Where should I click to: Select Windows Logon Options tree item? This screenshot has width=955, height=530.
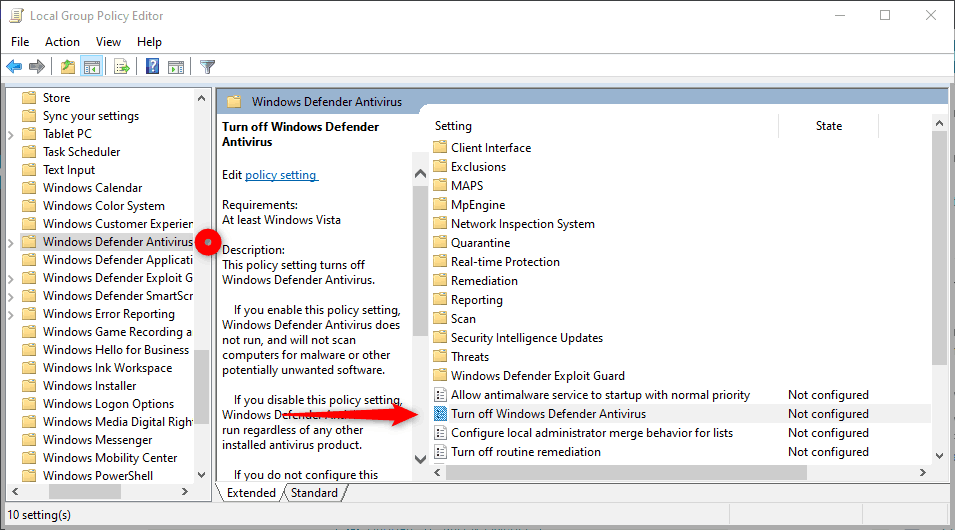[108, 404]
